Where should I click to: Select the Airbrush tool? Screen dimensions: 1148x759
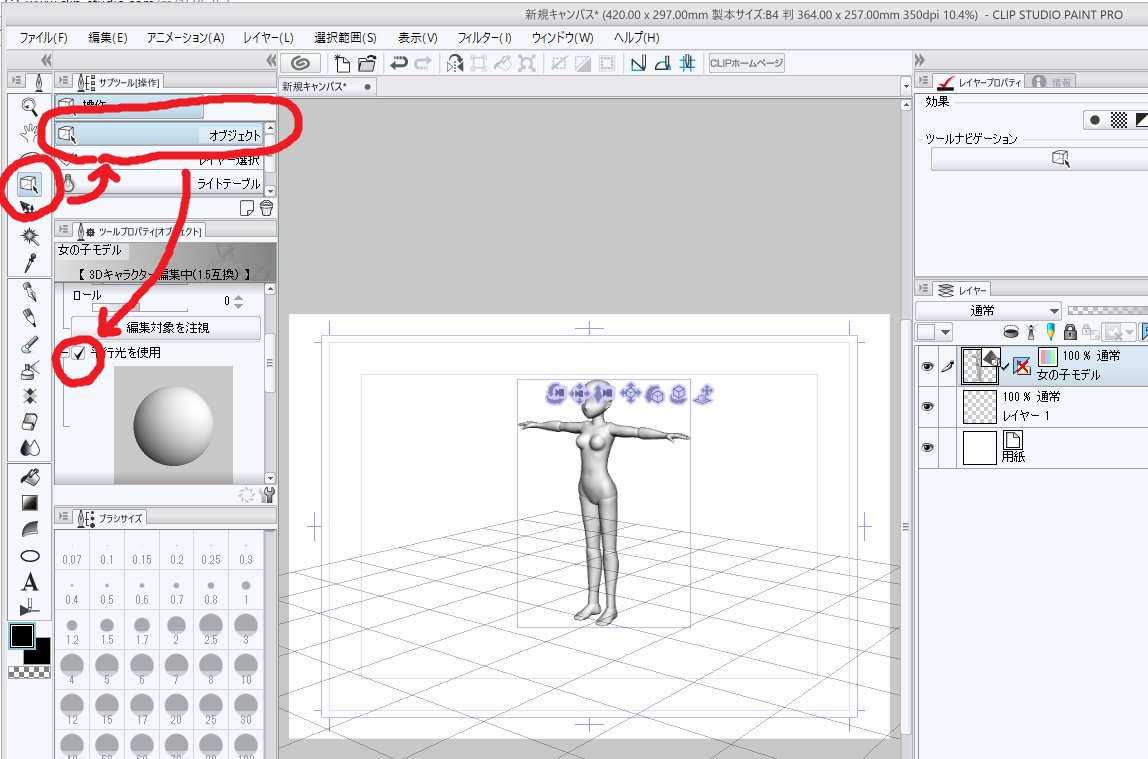tap(29, 370)
